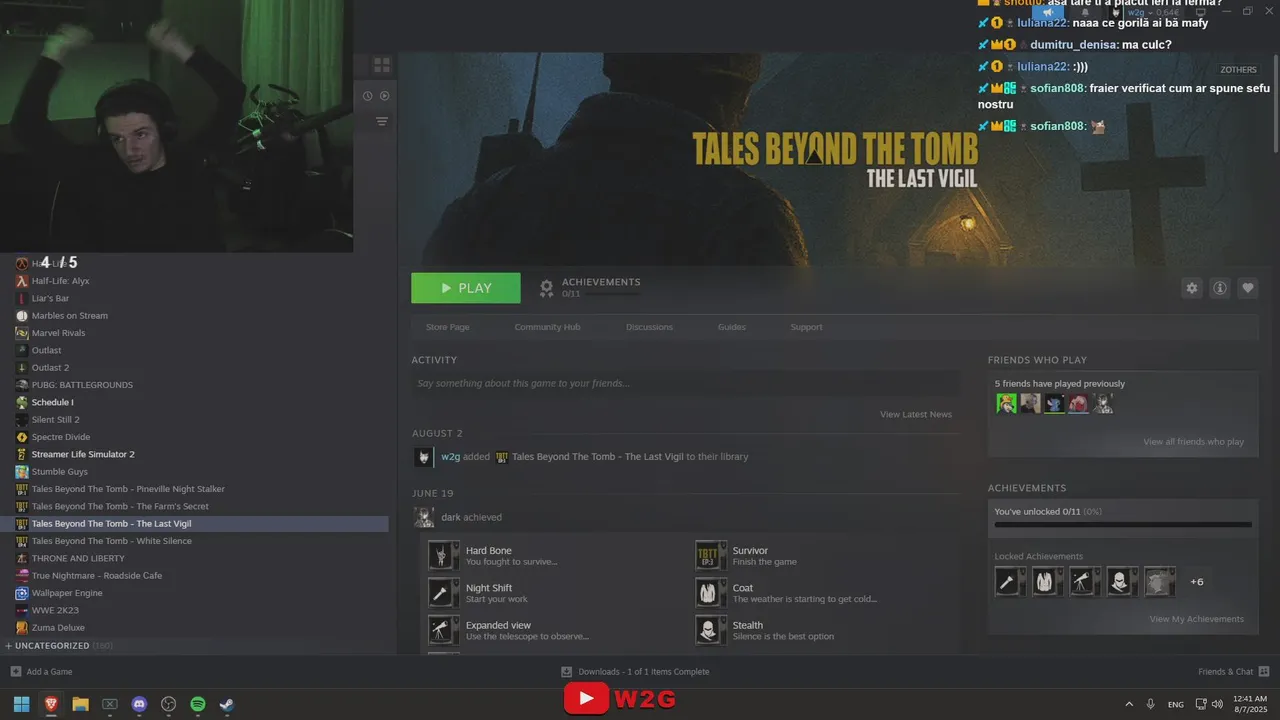Image resolution: width=1280 pixels, height=720 pixels.
Task: Focus the activity say-something input field
Action: (685, 383)
